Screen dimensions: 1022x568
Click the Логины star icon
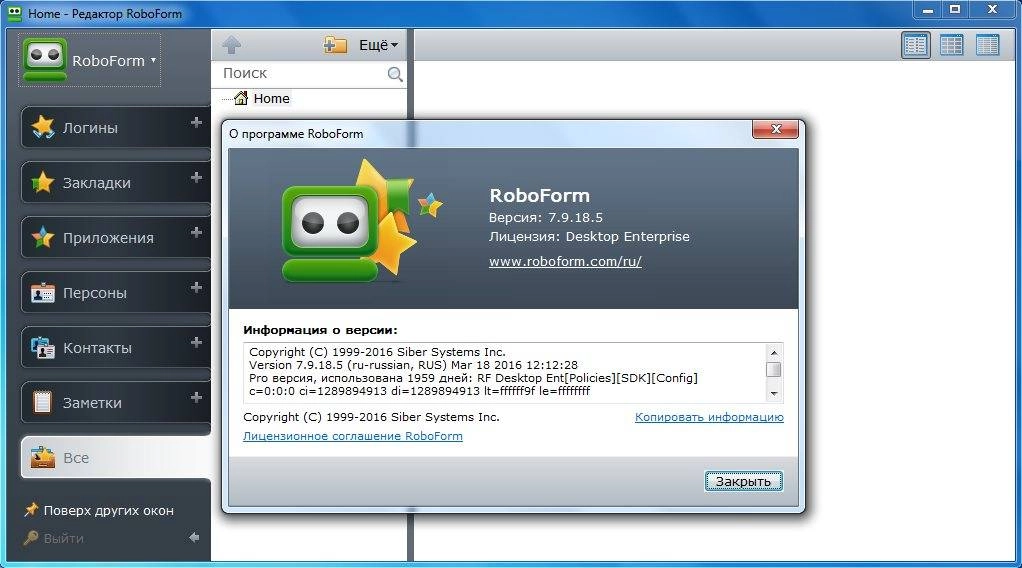pos(43,127)
